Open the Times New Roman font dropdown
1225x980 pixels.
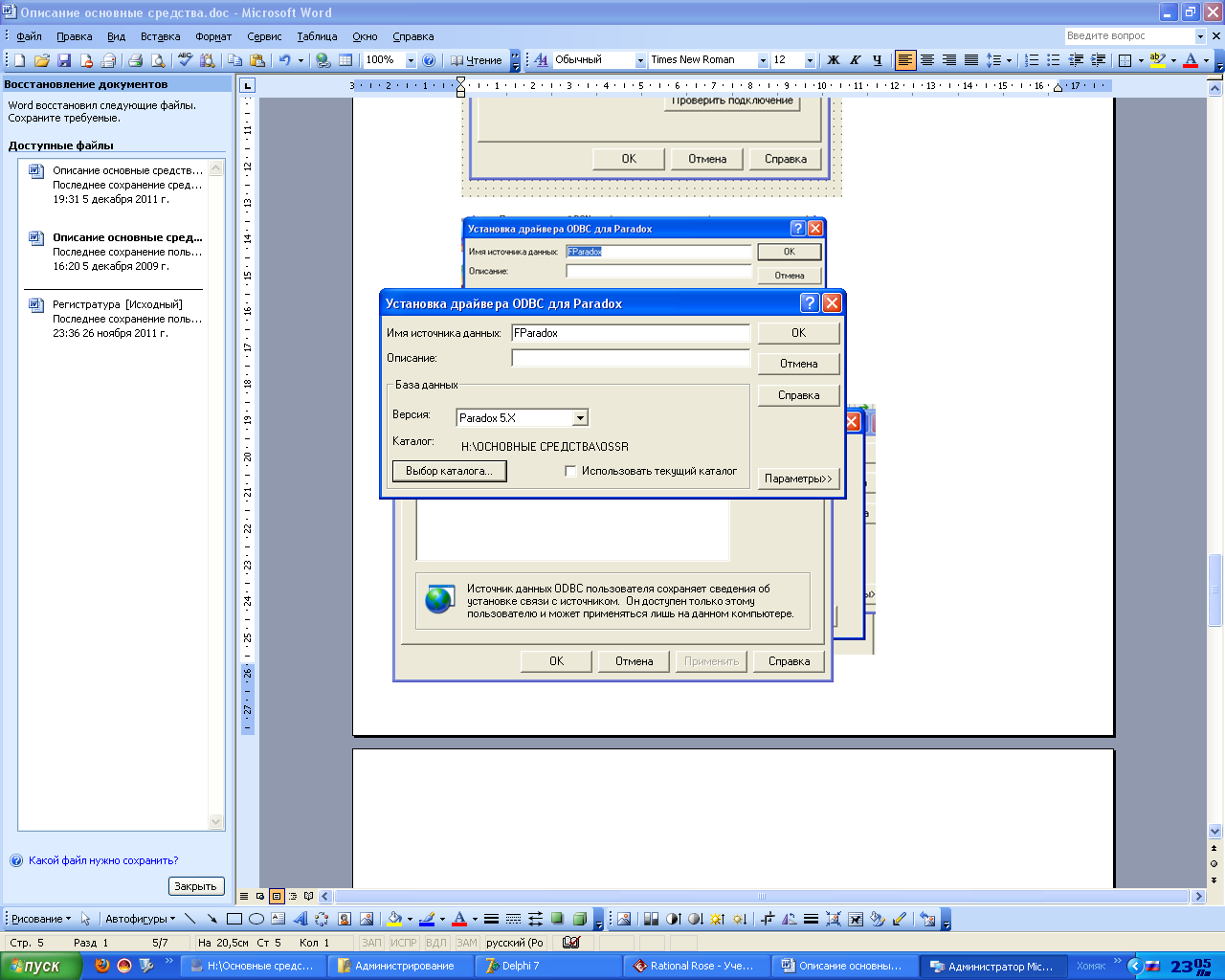(x=763, y=60)
